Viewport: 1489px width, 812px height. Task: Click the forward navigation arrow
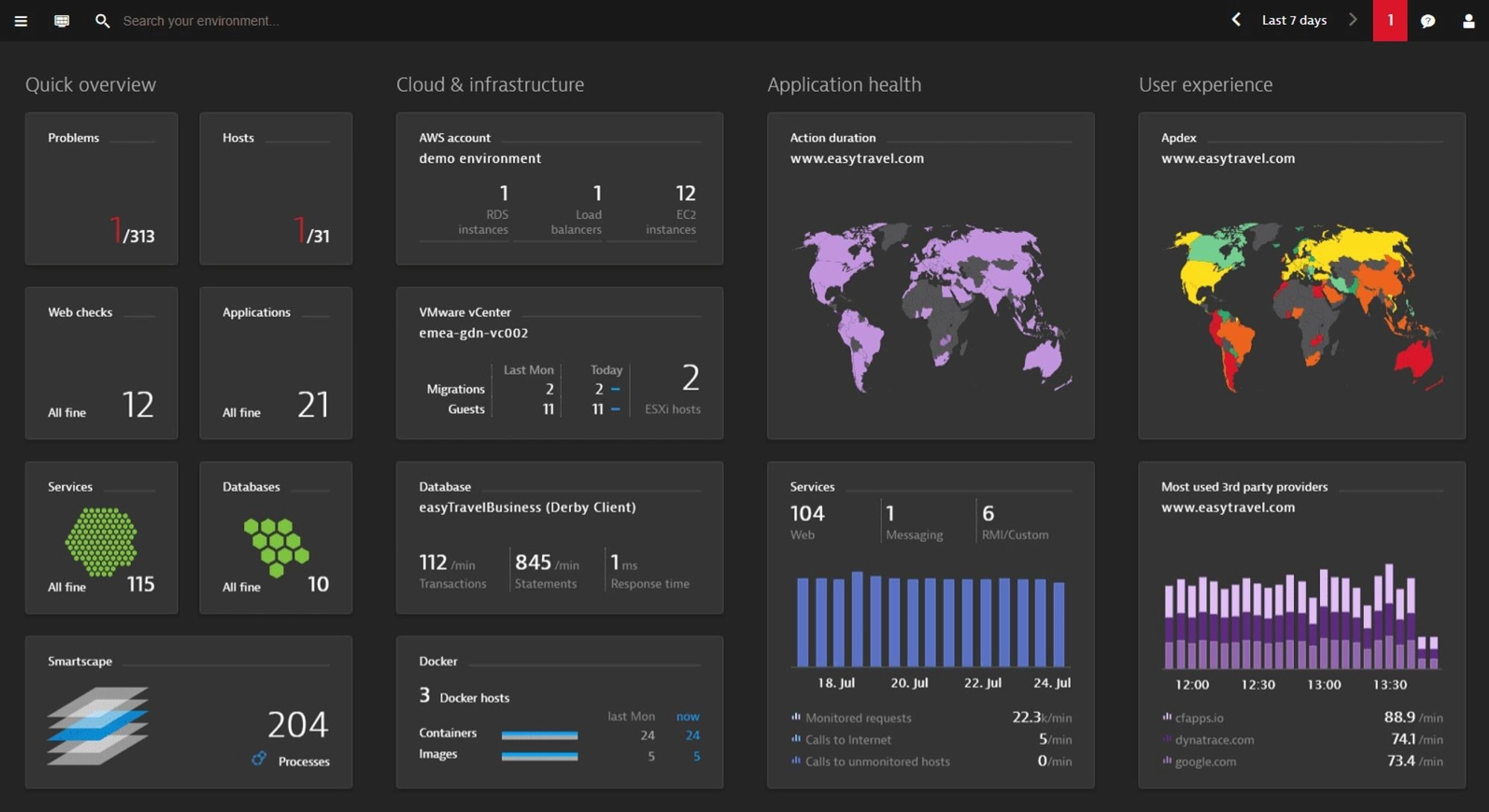[1352, 19]
